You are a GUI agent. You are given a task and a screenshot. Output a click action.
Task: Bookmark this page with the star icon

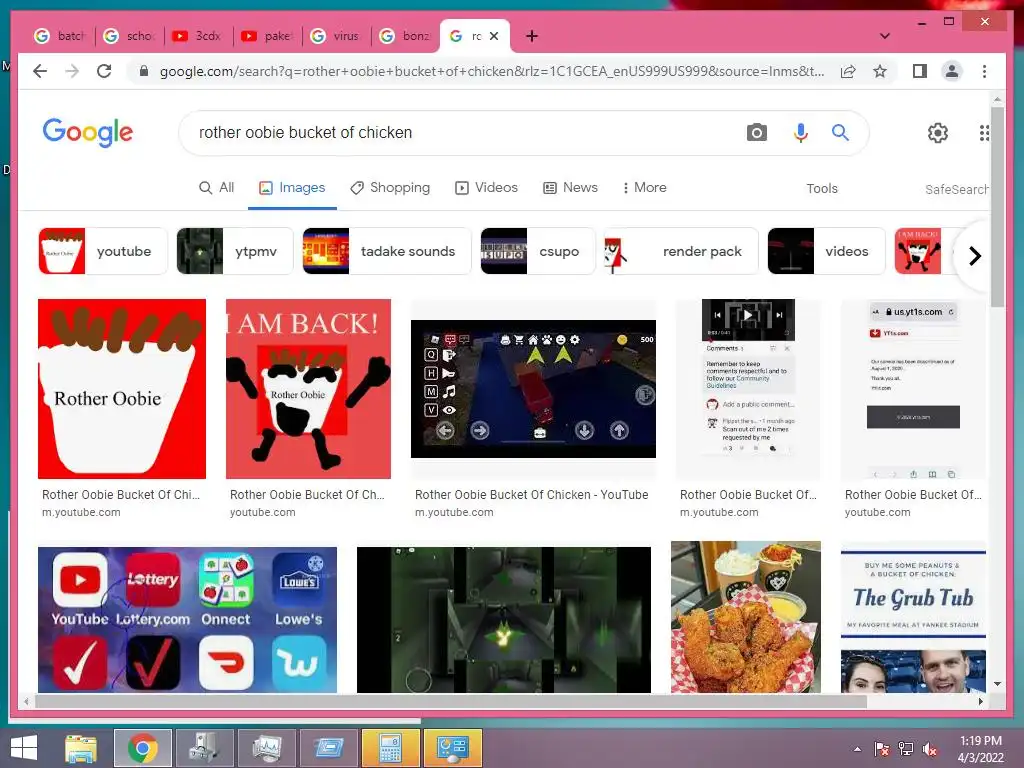[x=880, y=71]
